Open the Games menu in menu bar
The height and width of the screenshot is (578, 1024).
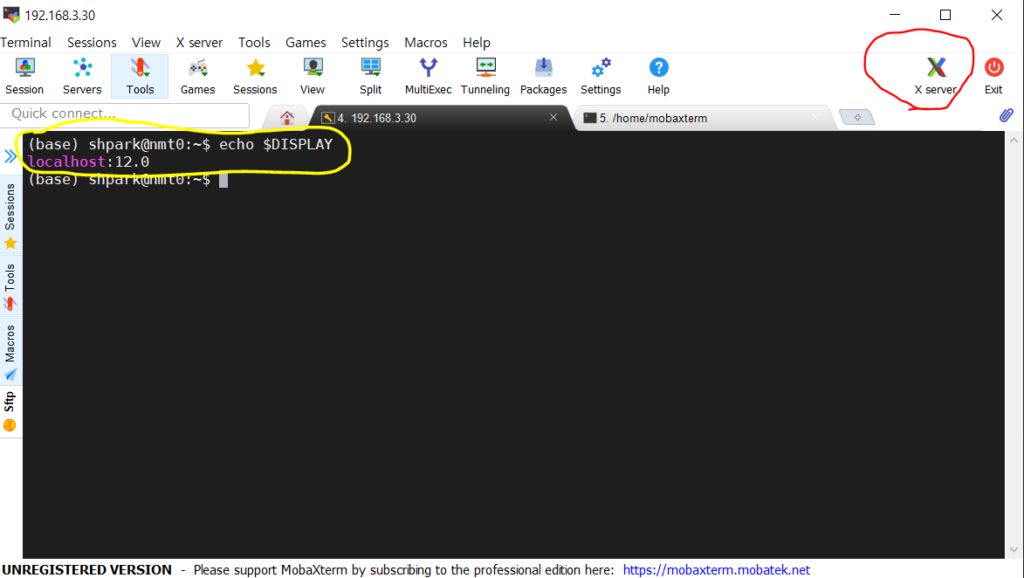point(305,42)
